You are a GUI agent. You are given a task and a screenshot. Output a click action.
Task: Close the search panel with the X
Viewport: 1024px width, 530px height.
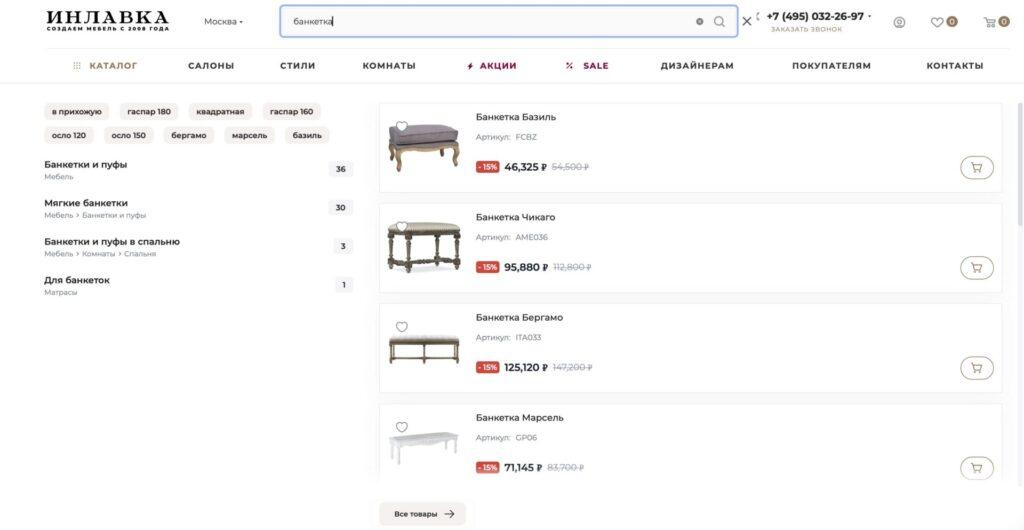tap(746, 22)
